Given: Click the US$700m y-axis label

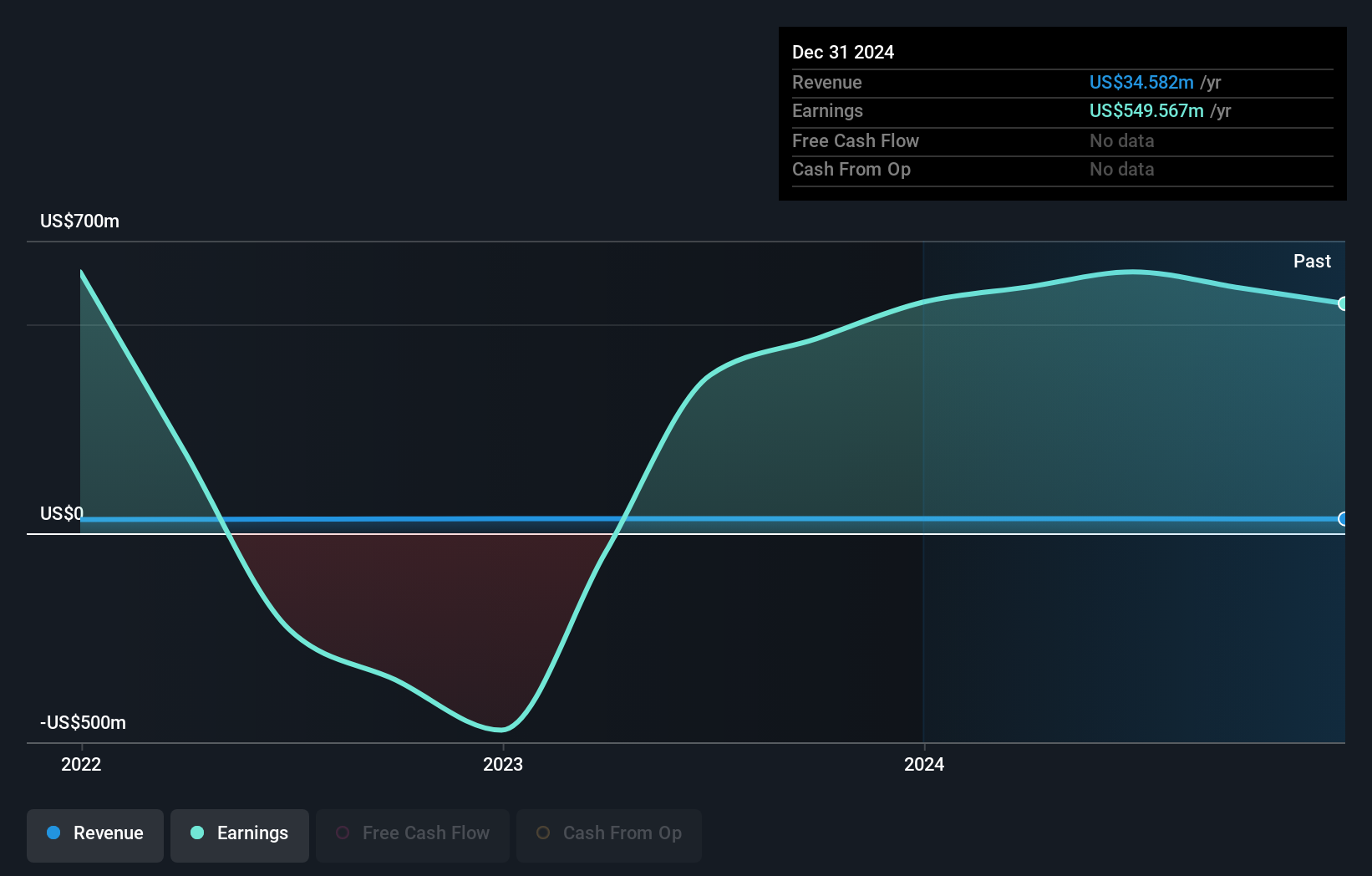Looking at the screenshot, I should (x=80, y=221).
